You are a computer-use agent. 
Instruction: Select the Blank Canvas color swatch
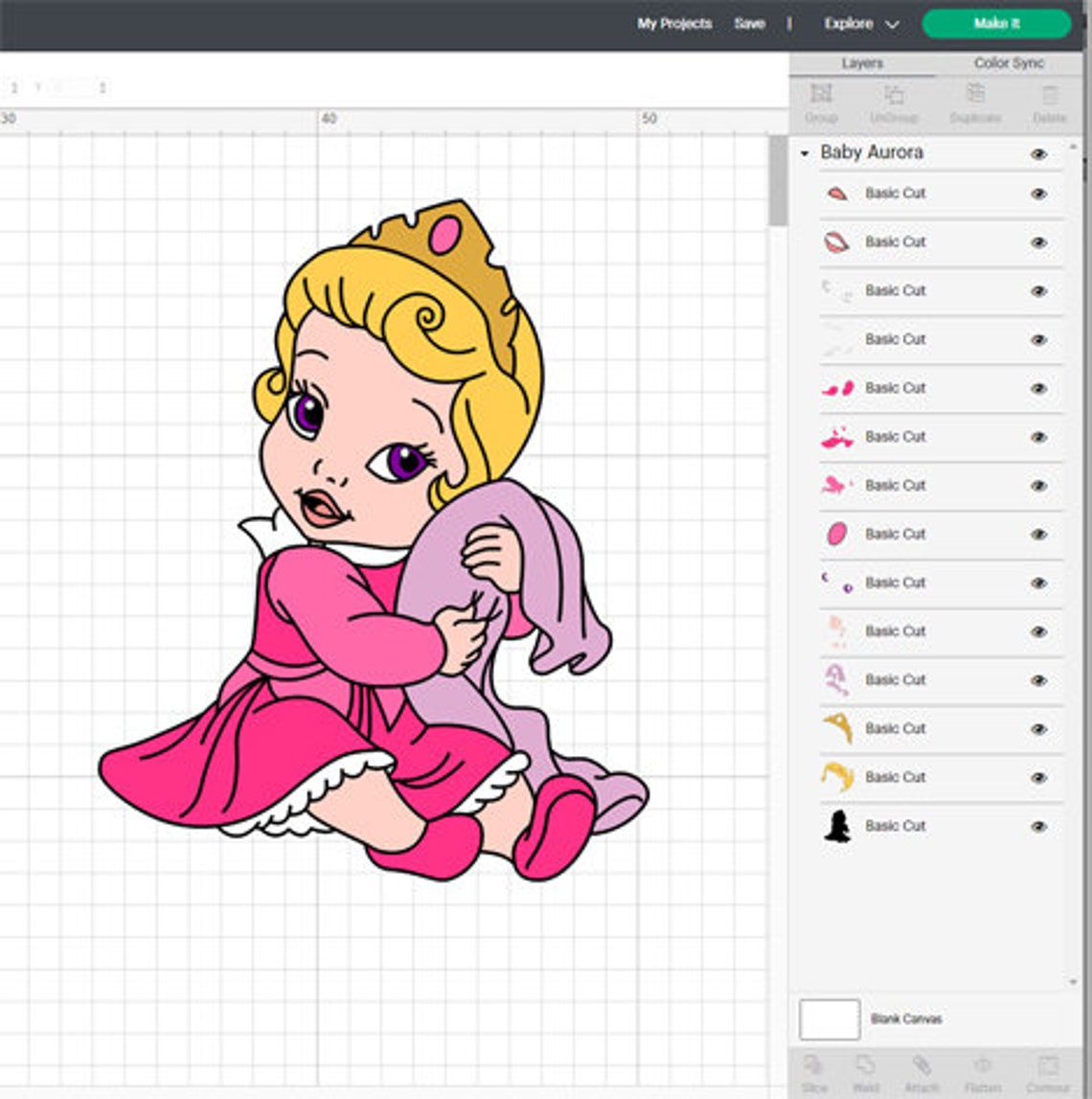pos(830,1019)
